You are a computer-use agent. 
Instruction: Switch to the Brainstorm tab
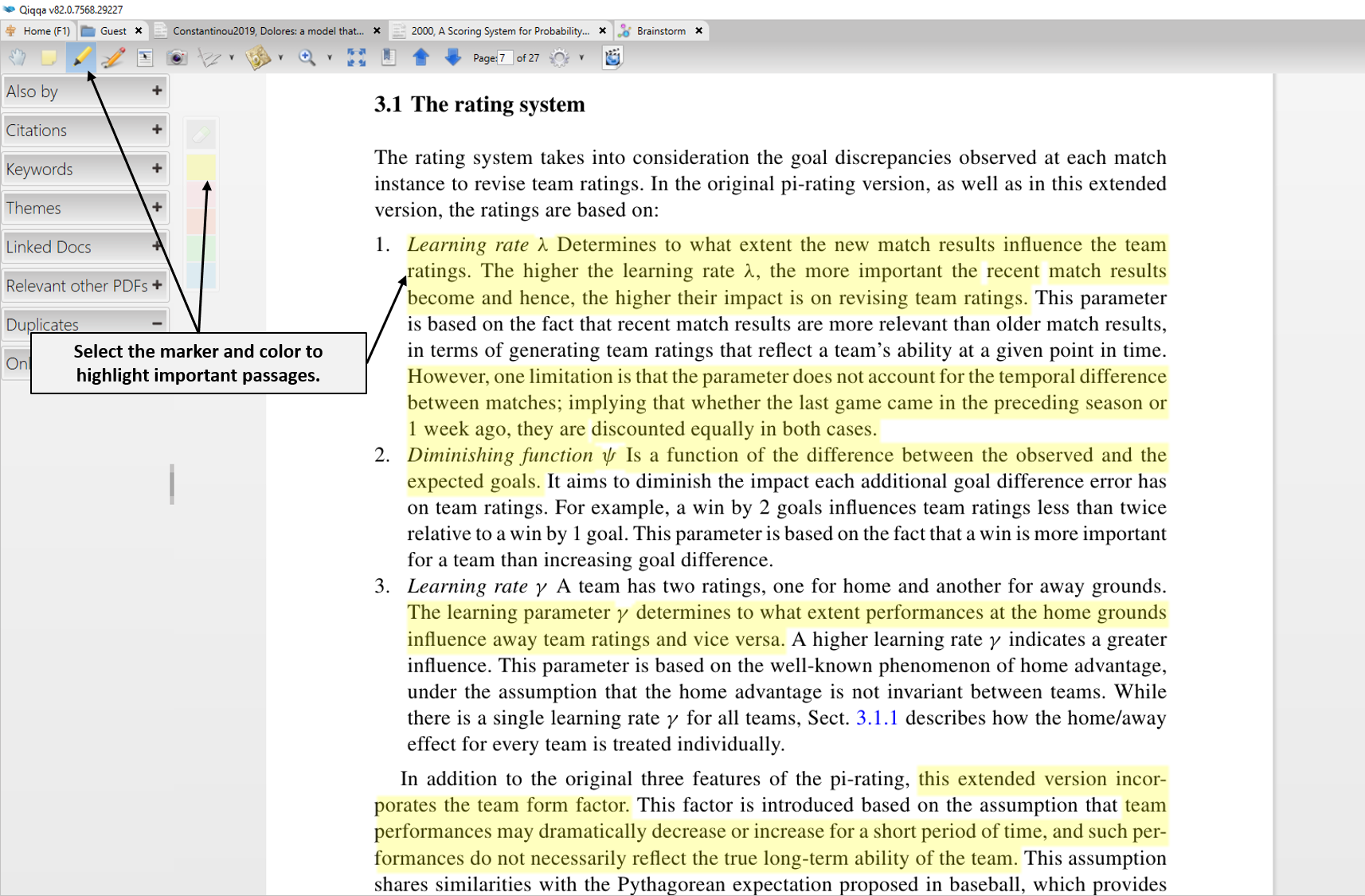click(661, 31)
